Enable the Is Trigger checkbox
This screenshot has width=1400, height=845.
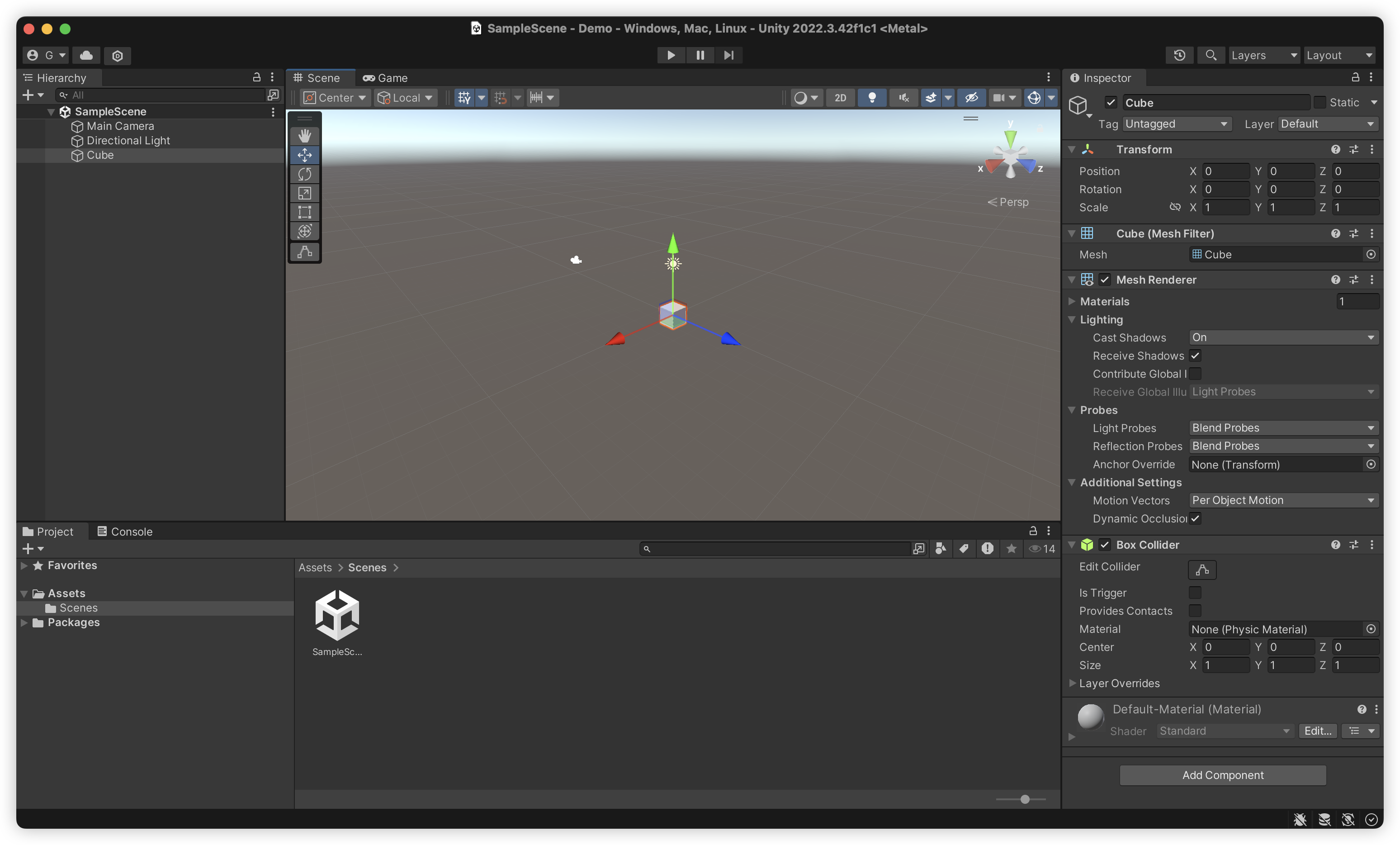click(1195, 593)
